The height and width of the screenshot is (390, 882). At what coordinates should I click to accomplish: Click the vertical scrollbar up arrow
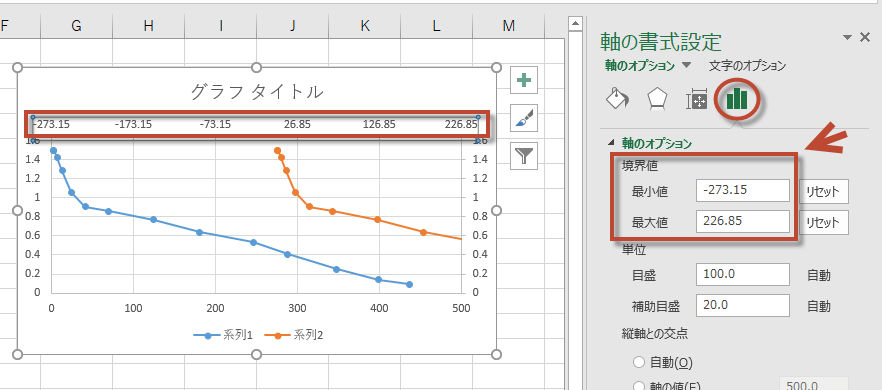(574, 24)
